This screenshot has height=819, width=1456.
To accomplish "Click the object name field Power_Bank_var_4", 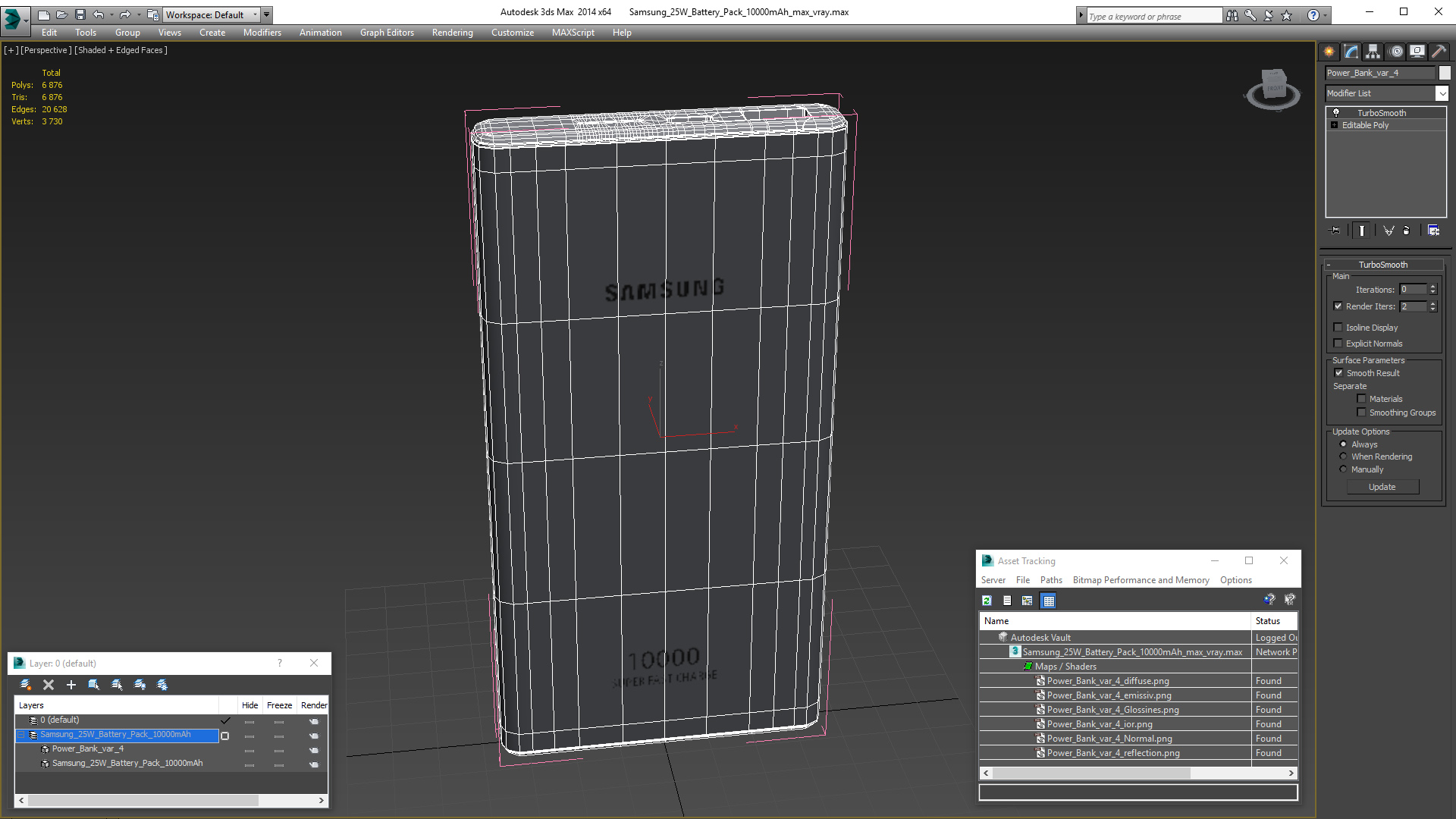I will [1380, 73].
